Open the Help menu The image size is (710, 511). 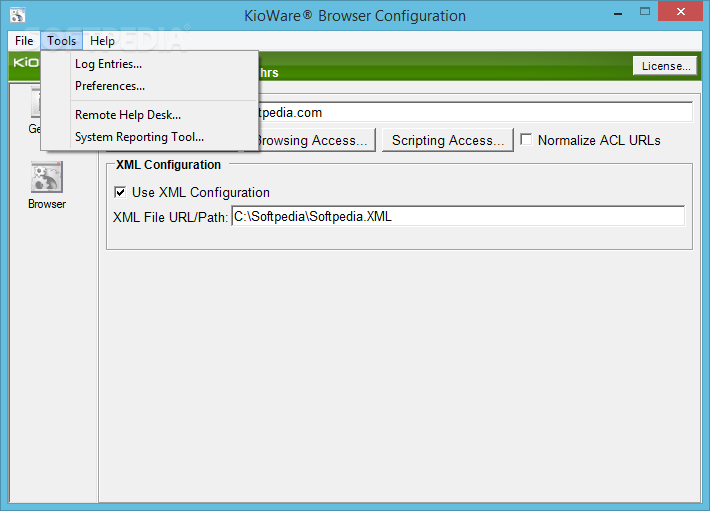click(102, 41)
